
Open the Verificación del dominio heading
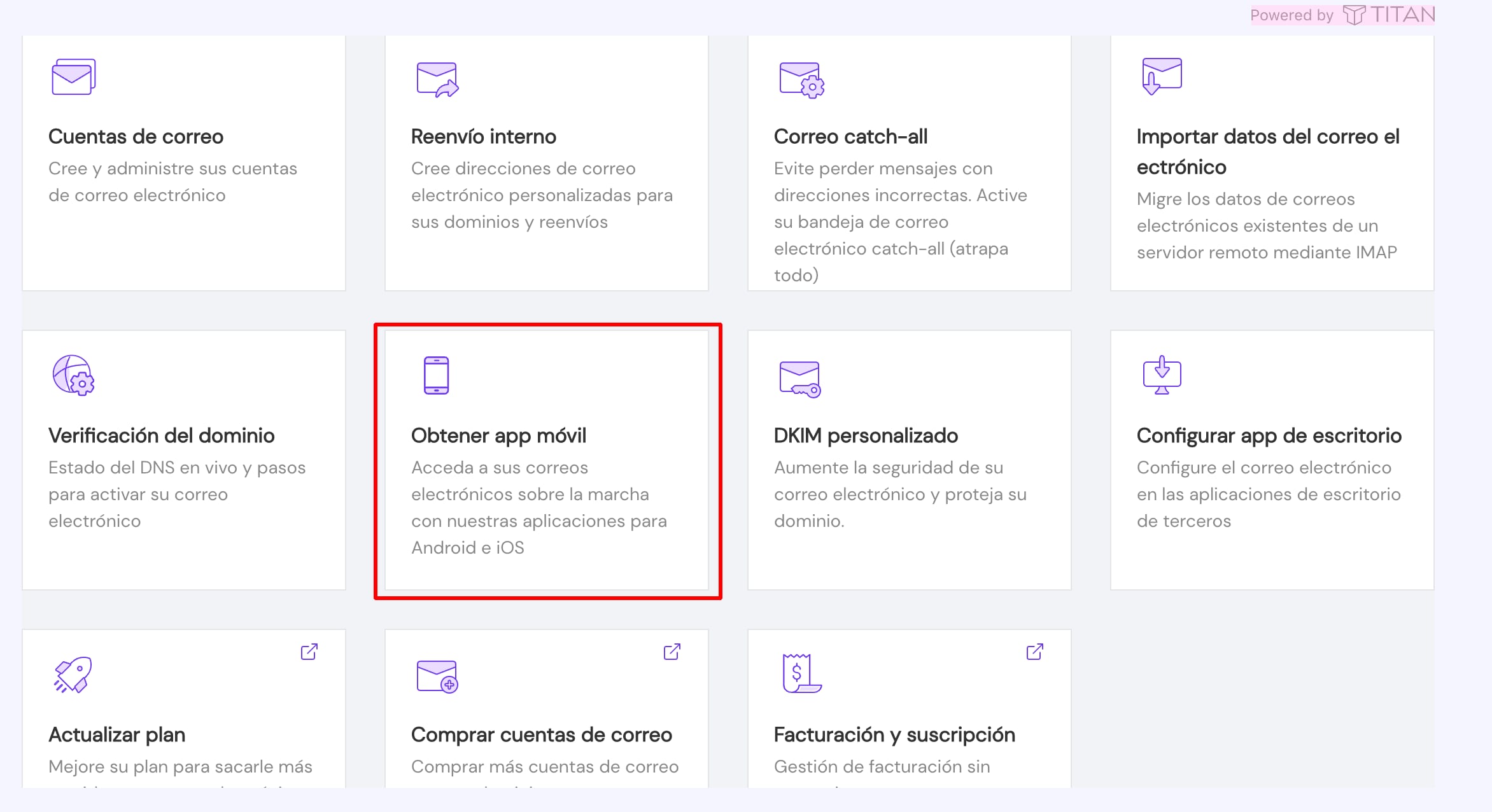pos(161,435)
